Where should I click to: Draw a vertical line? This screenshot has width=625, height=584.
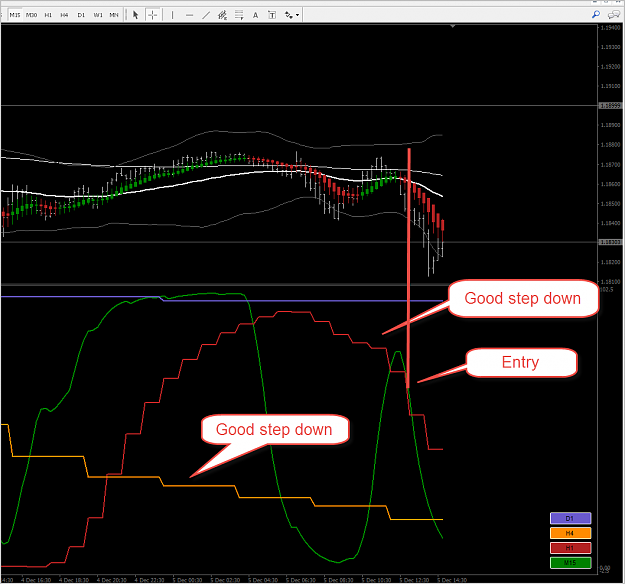pos(172,15)
